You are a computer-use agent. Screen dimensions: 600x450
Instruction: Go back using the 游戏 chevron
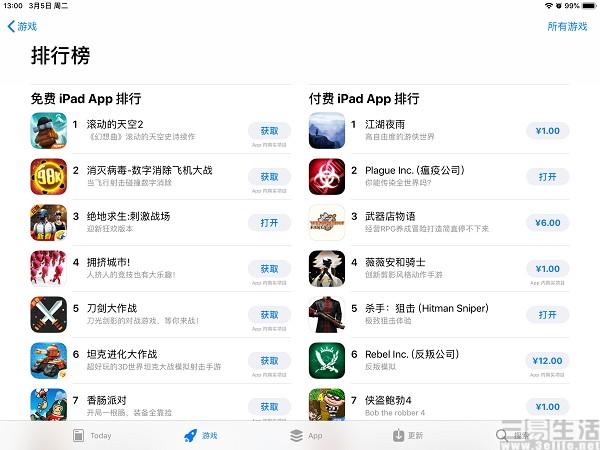pos(22,26)
